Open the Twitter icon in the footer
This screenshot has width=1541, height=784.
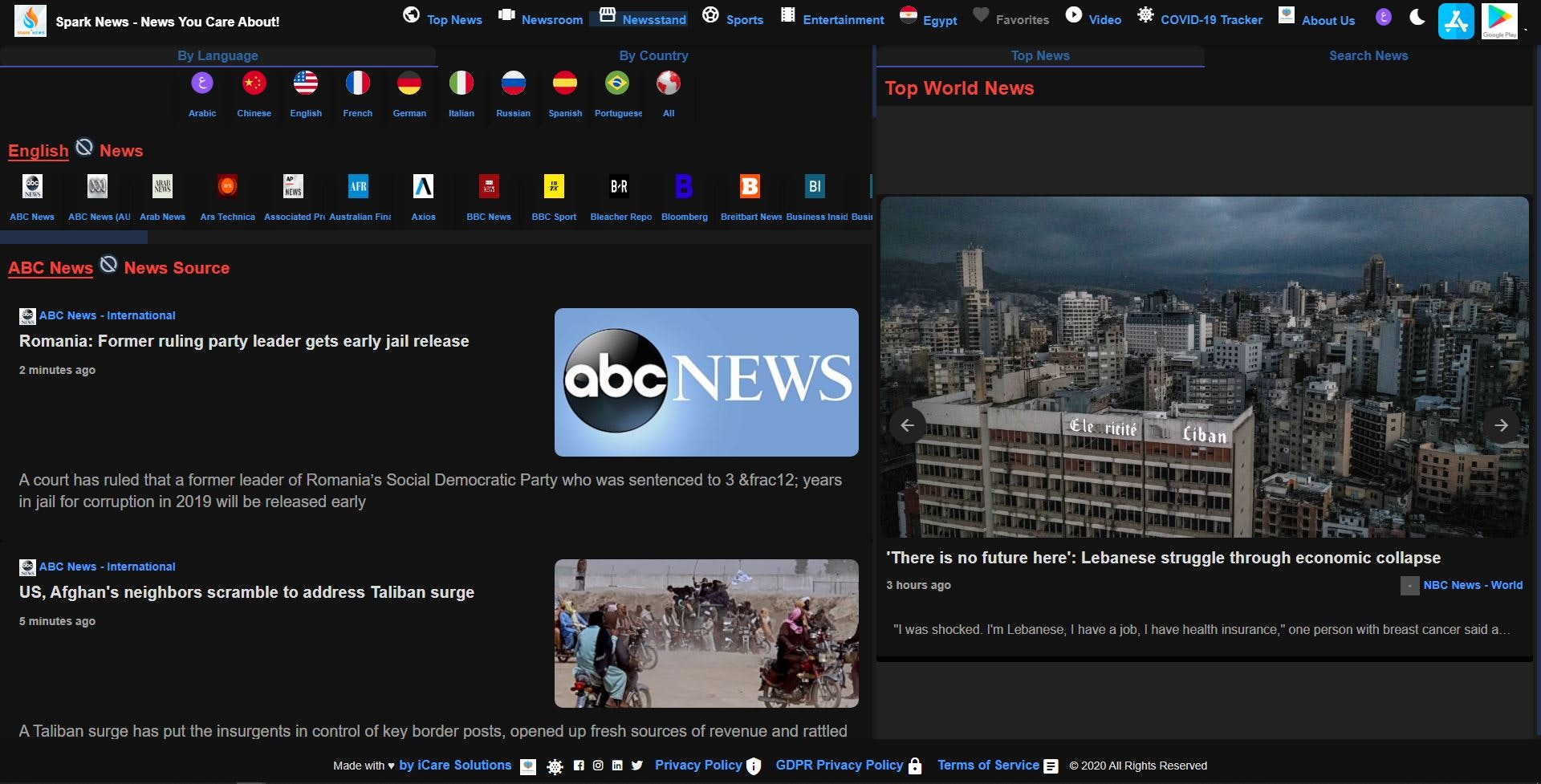tap(636, 766)
